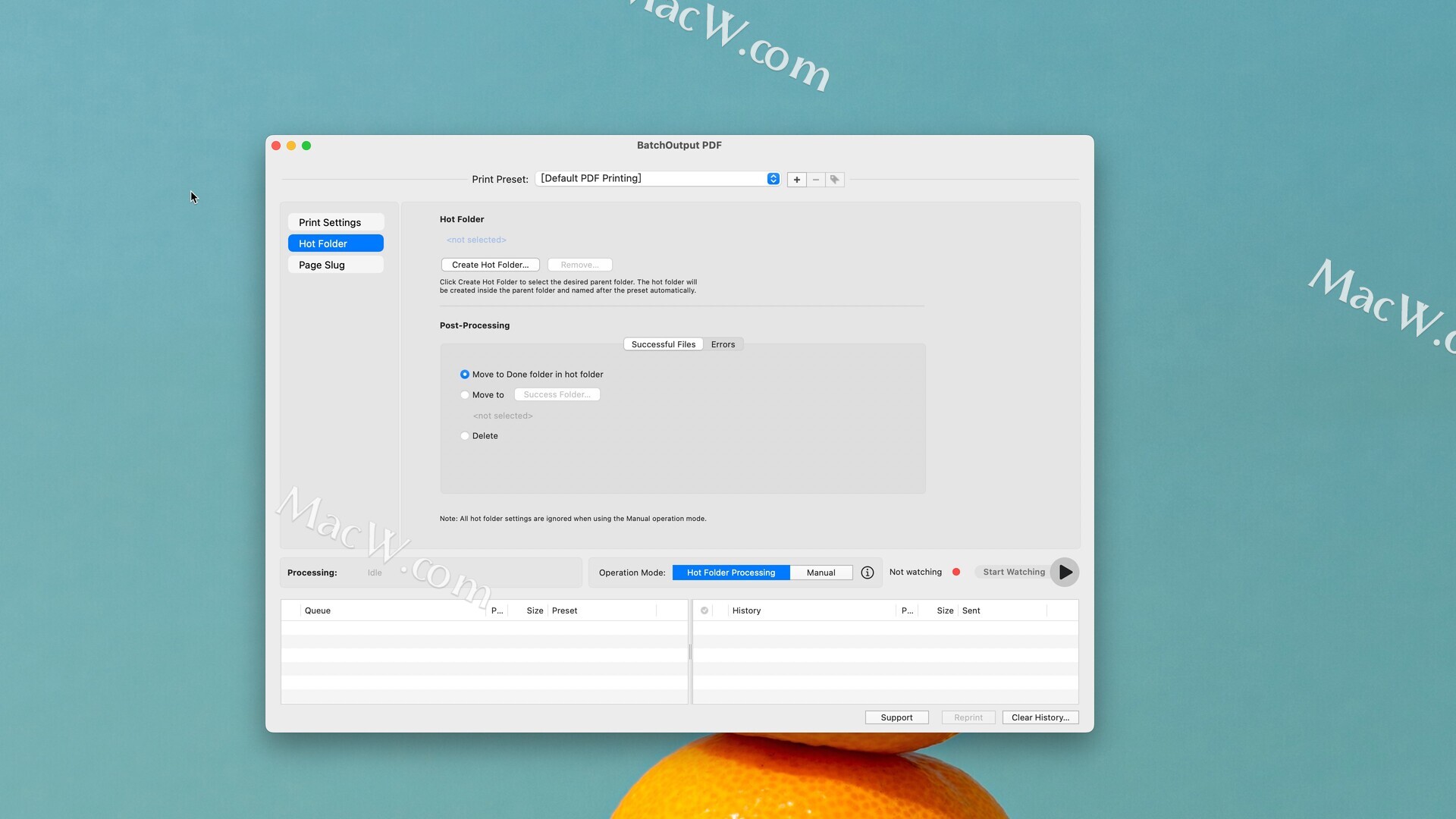Click the checkmark column header in History
This screenshot has width=1456, height=819.
pos(704,610)
